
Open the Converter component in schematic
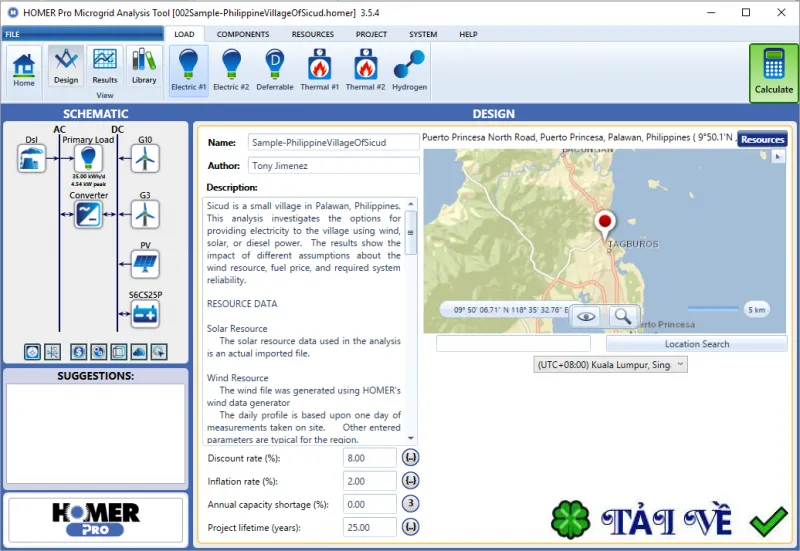click(88, 214)
